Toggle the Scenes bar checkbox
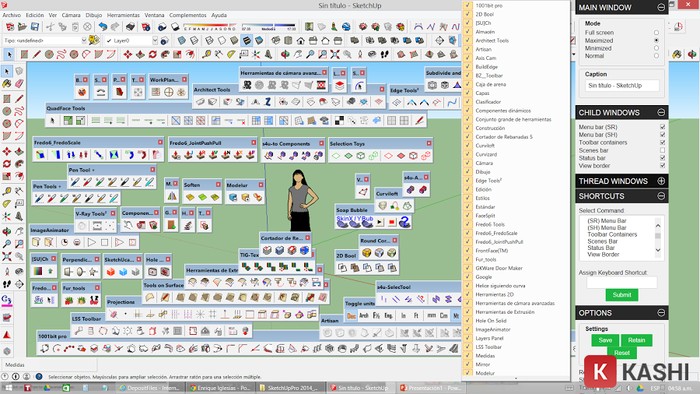This screenshot has width=700, height=394. (662, 150)
